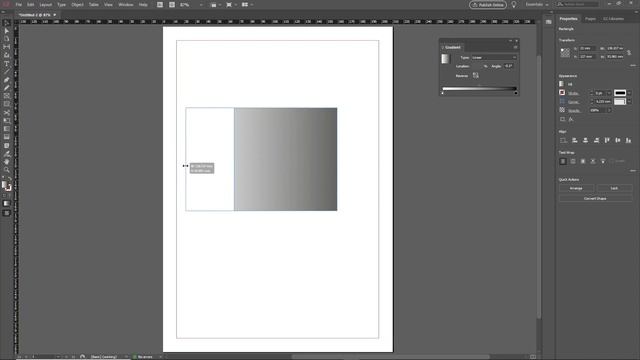Select the Rectangle Frame tool

coord(7,96)
